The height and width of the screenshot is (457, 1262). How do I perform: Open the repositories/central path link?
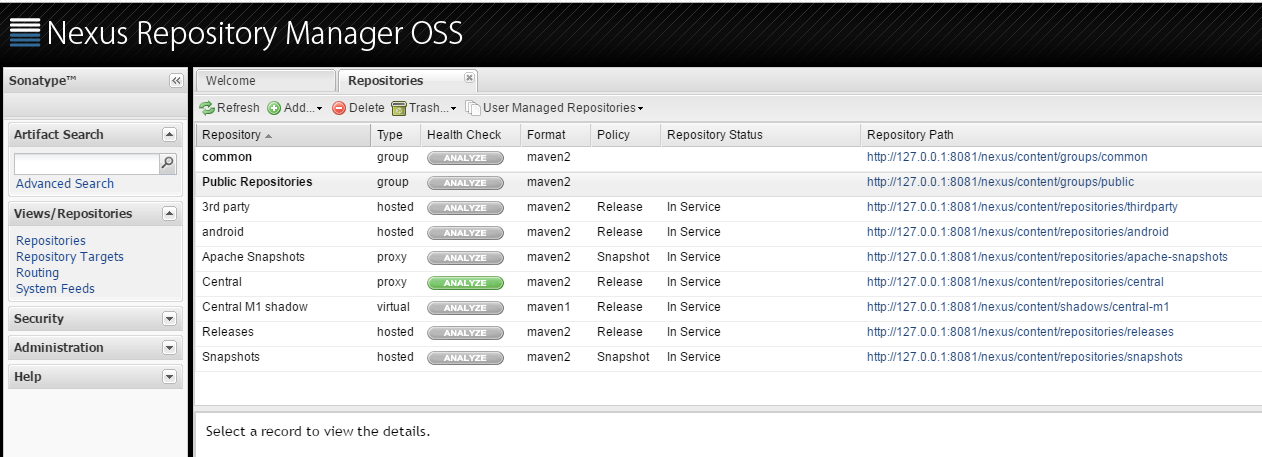click(1015, 282)
